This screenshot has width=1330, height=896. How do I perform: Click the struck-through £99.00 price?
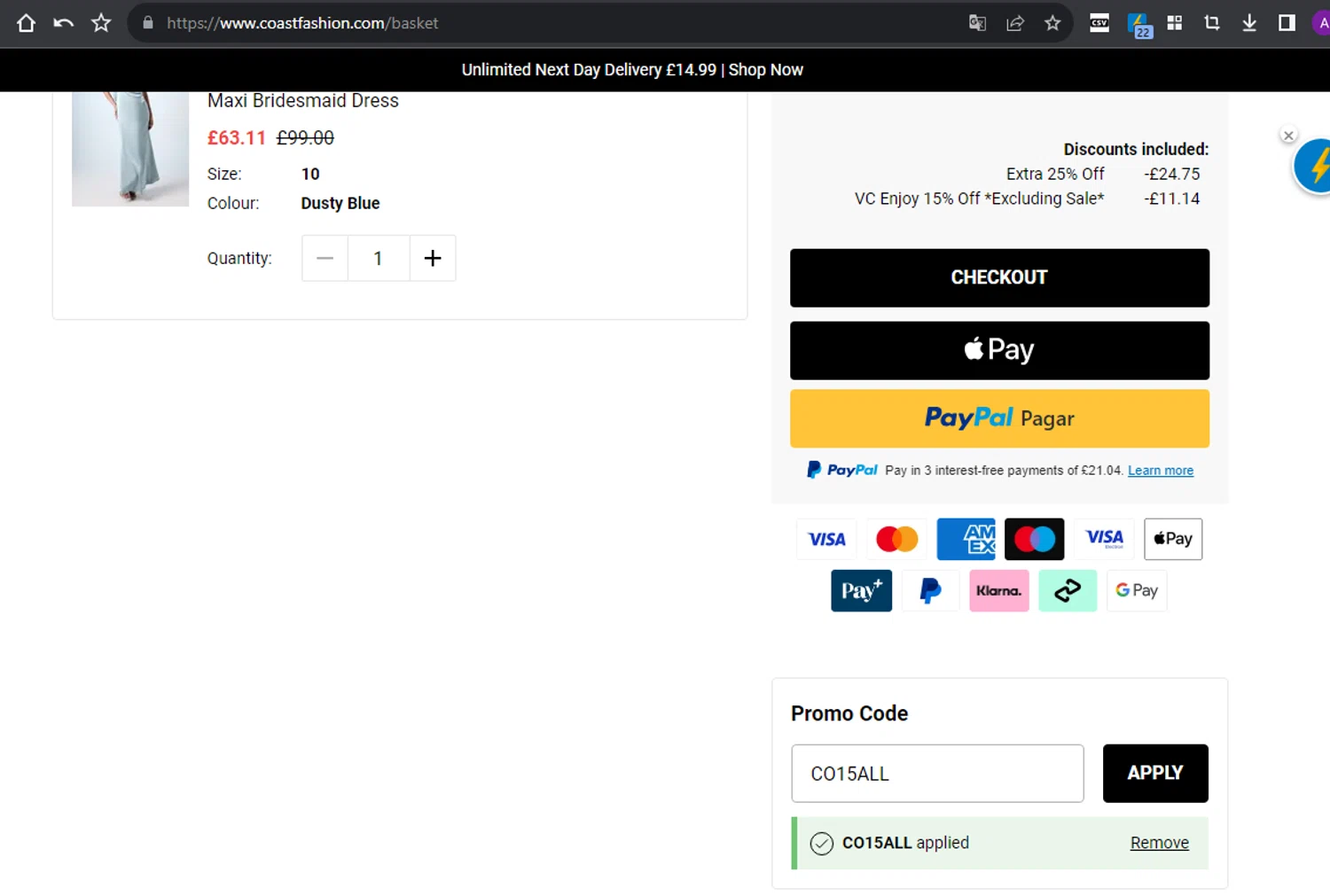305,138
